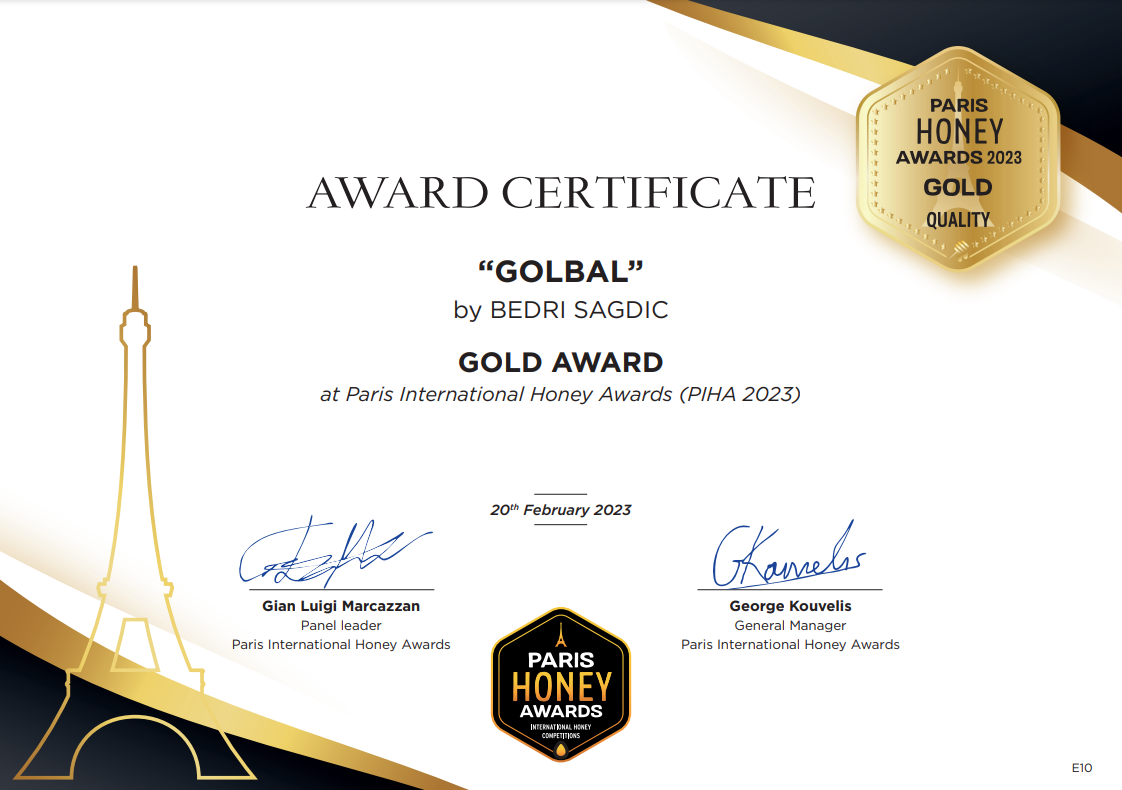The height and width of the screenshot is (790, 1122).
Task: Select the "by BEDRI SAGDIC" line
Action: point(561,310)
